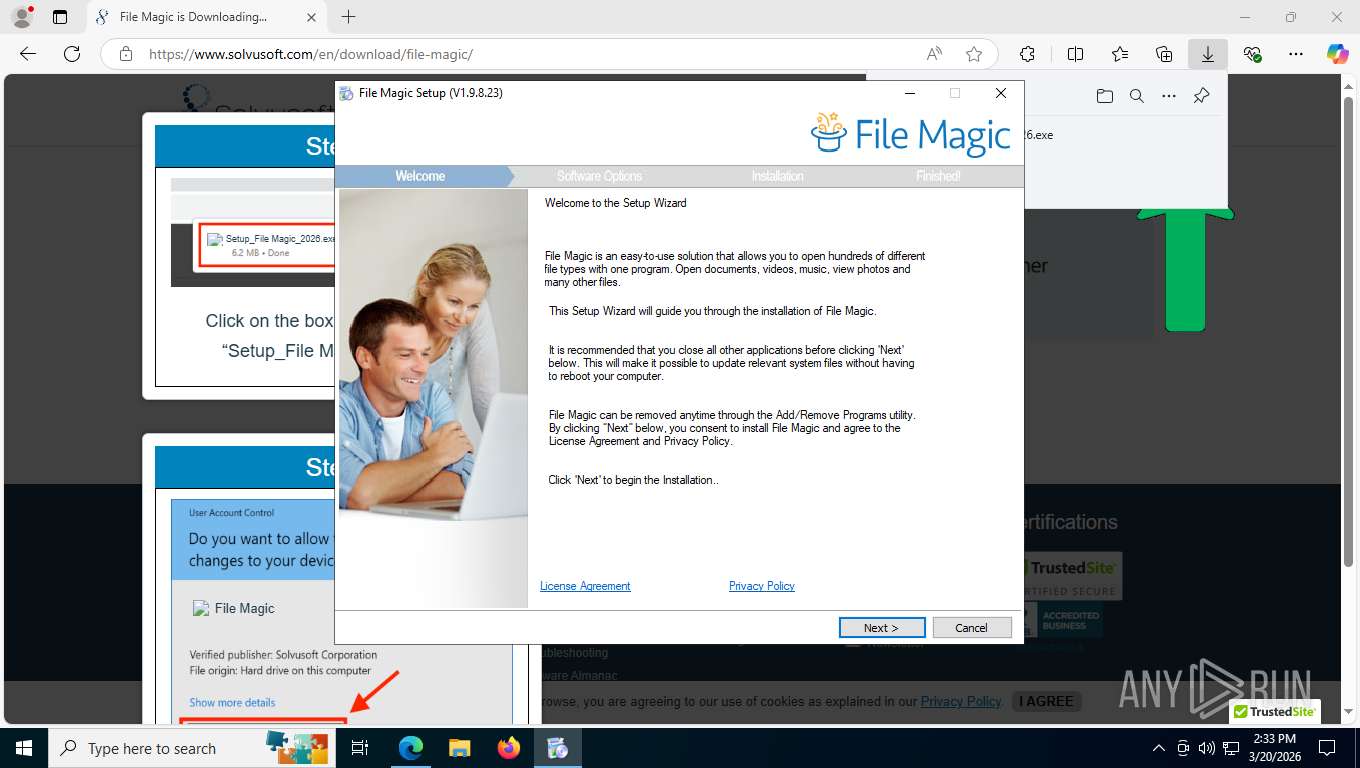Select the File Magic is Downloading tab
Screen dimensions: 1360x768
coord(206,17)
